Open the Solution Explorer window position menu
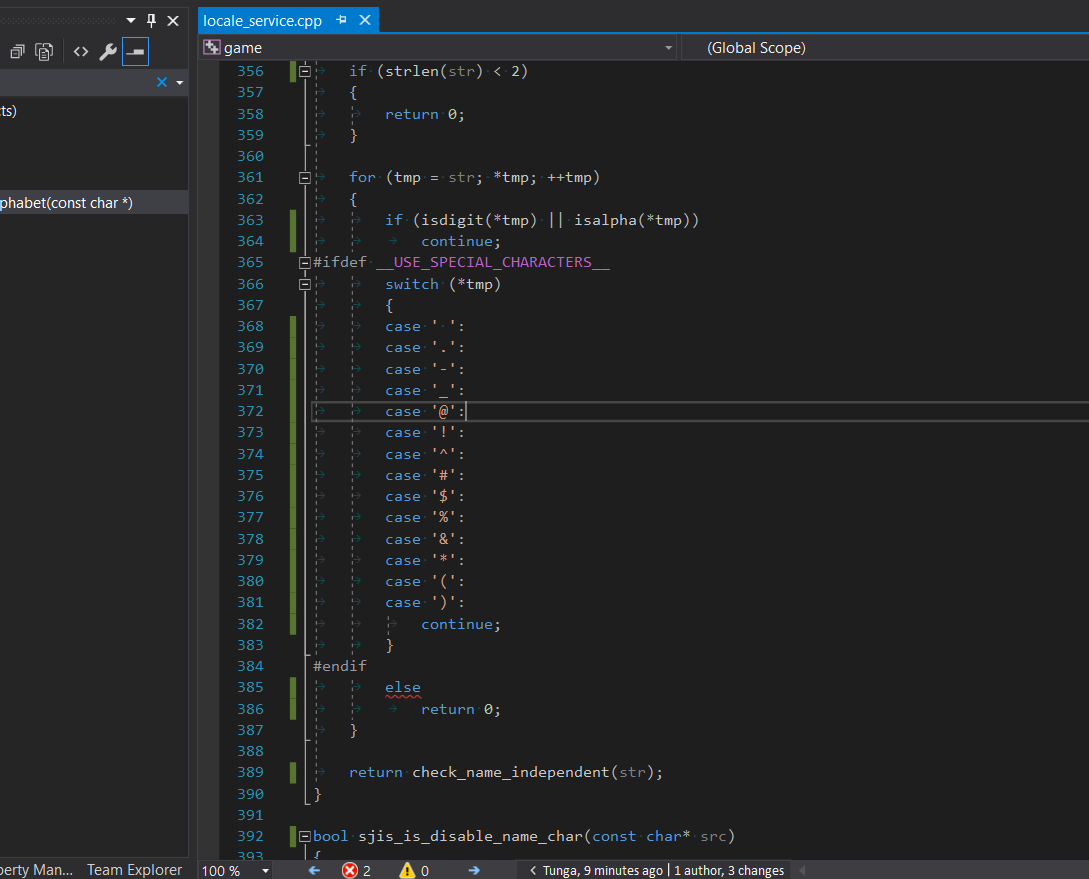Screen dimensions: 1089x879 pos(130,20)
